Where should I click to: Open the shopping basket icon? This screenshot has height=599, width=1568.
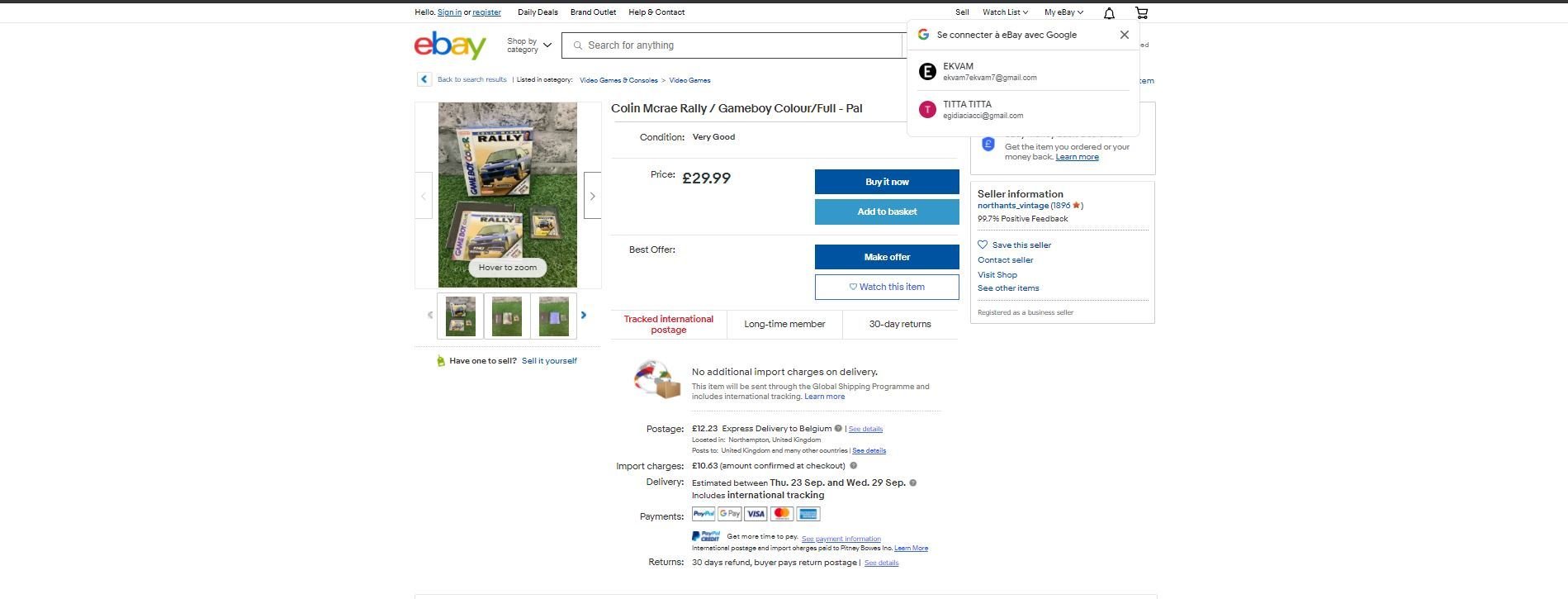[1141, 12]
